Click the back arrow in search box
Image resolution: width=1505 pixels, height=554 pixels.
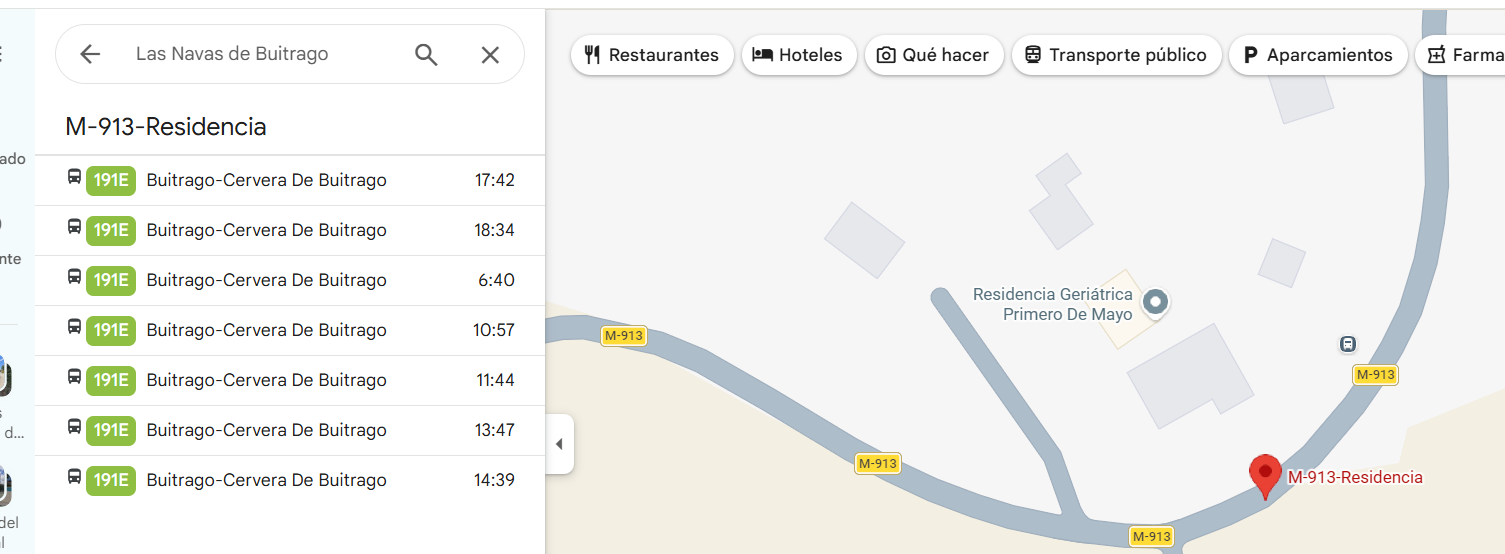click(x=90, y=54)
